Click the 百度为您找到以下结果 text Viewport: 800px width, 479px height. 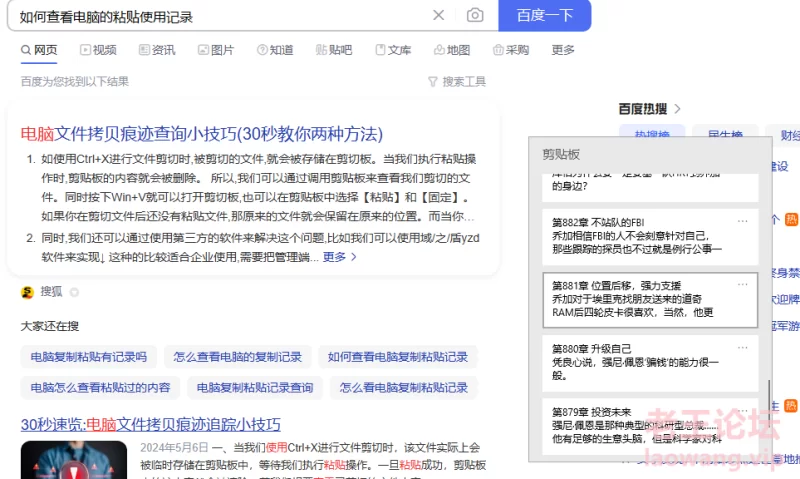[74, 82]
